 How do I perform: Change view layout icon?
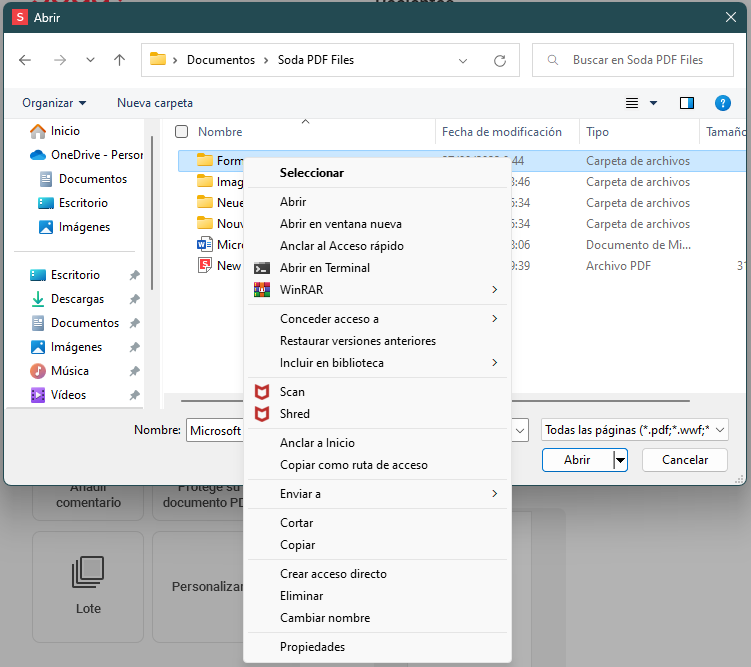(632, 103)
